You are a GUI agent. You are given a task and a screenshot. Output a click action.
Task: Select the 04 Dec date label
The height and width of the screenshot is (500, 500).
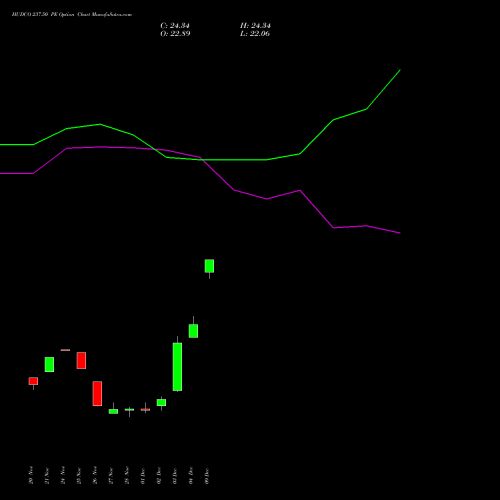[x=191, y=475]
